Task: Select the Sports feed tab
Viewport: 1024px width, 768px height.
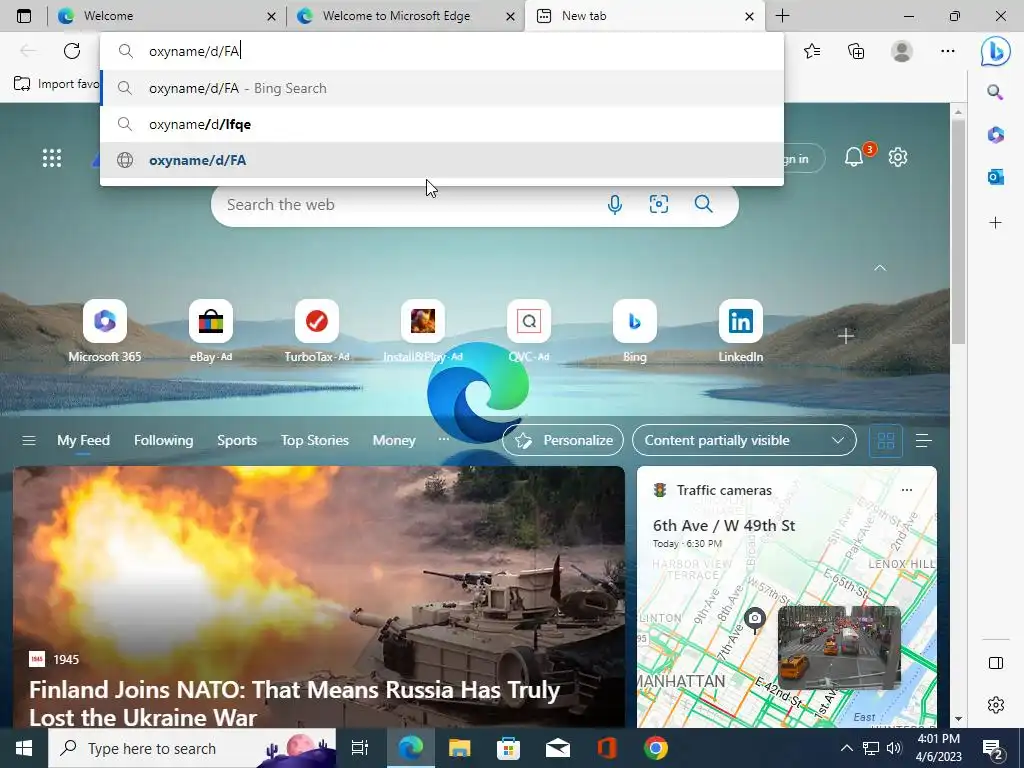Action: 236,440
